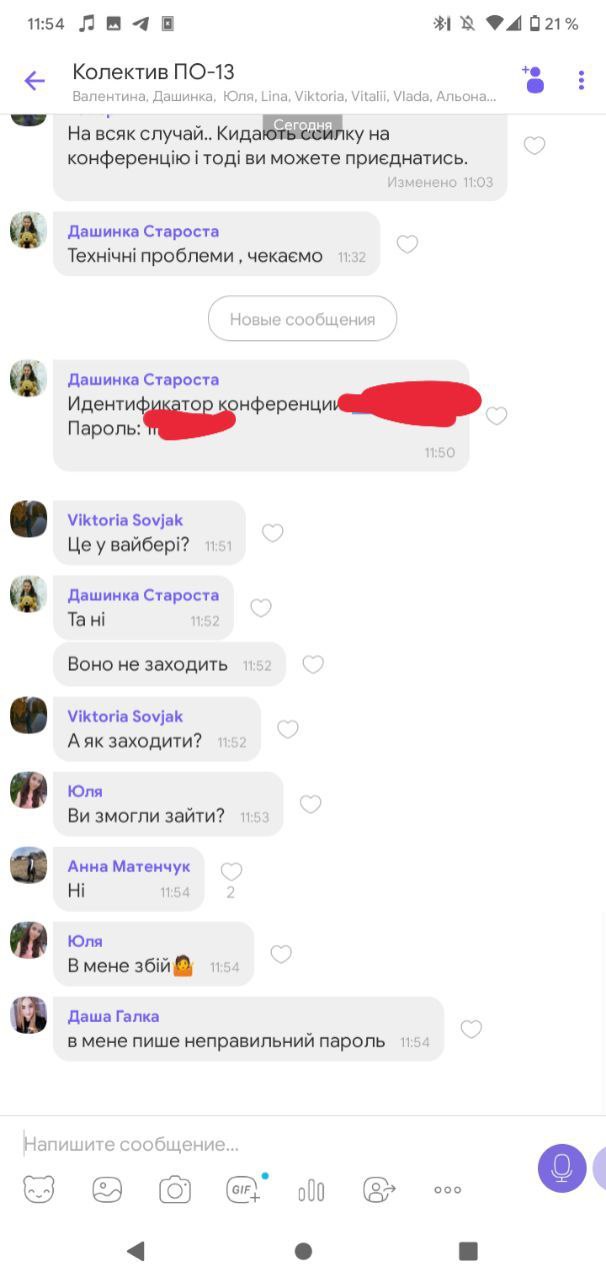Open the GIF creator icon
Viewport: 606px width, 1280px height.
245,1189
